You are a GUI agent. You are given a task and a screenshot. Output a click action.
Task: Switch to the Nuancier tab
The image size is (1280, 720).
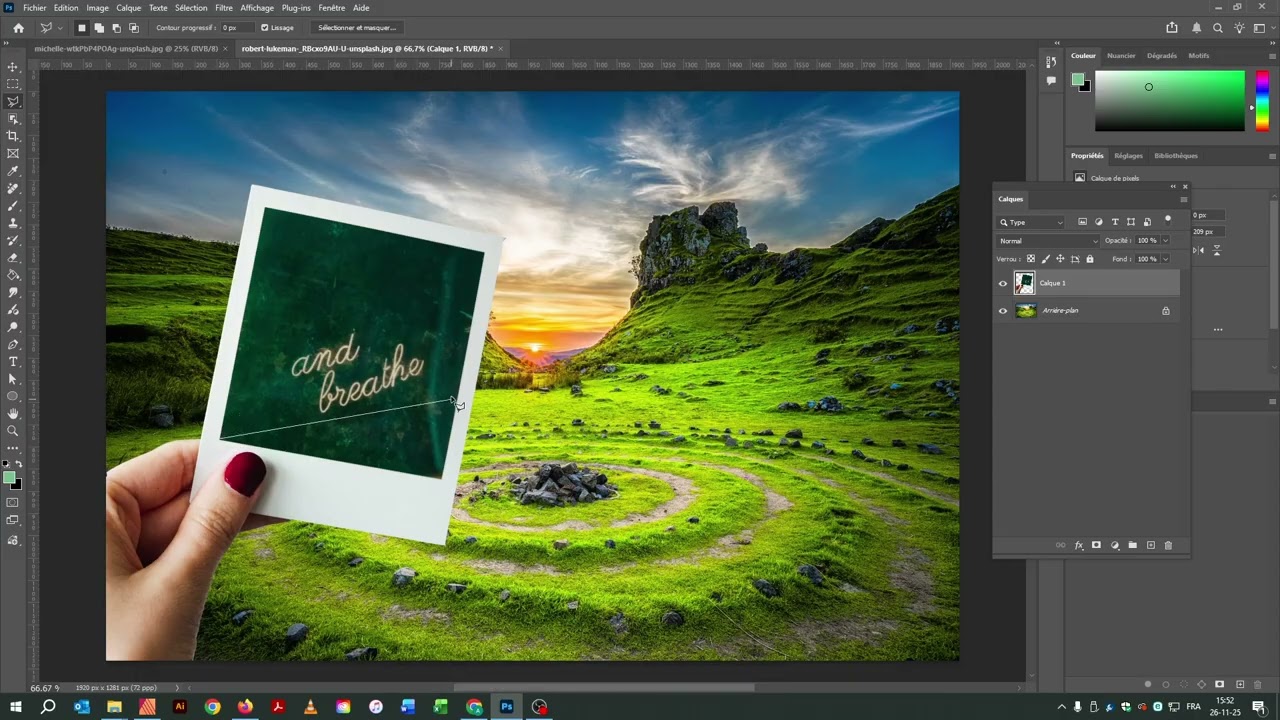(x=1121, y=56)
